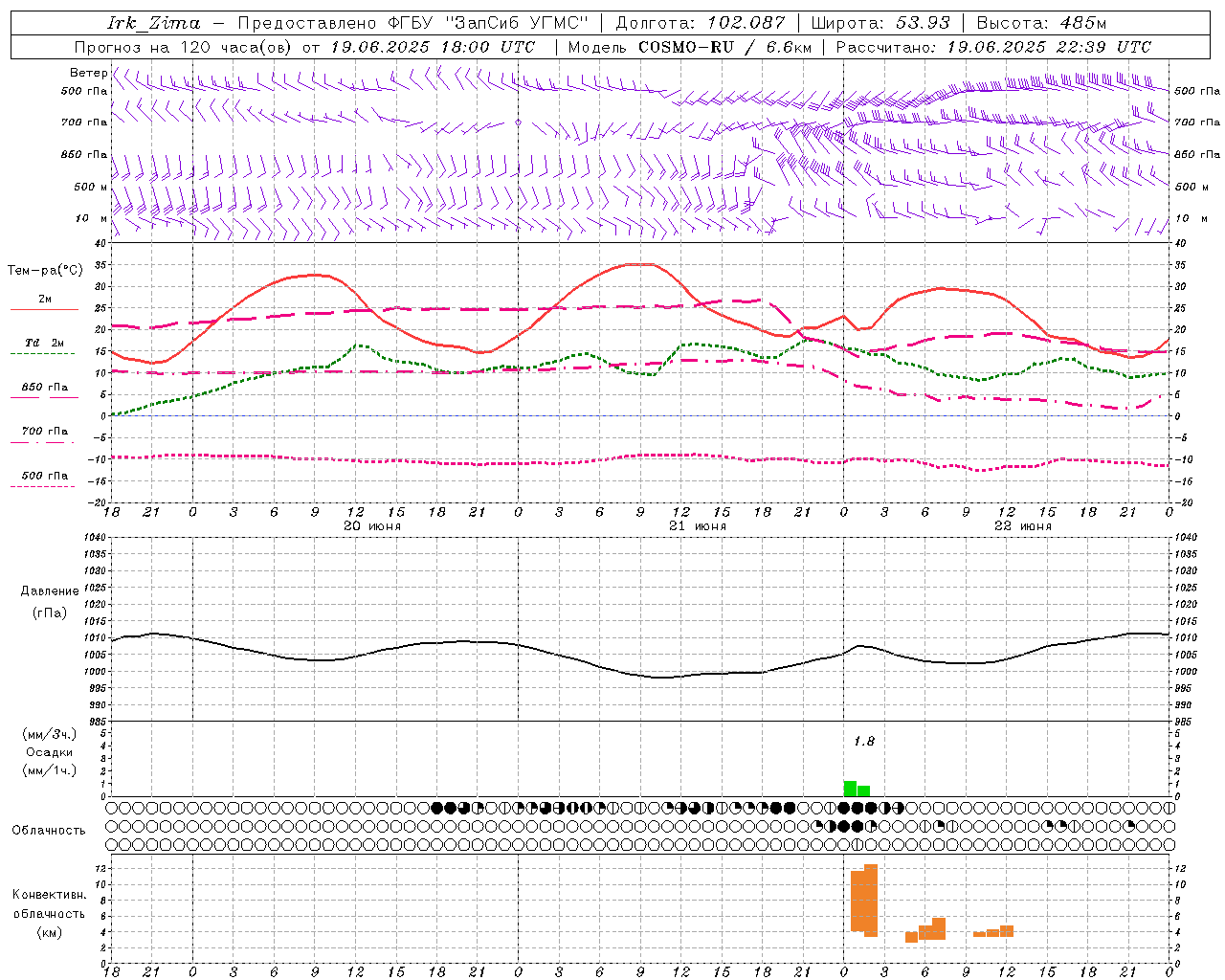Click the Осадки panel label
Image resolution: width=1225 pixels, height=980 pixels.
point(50,752)
